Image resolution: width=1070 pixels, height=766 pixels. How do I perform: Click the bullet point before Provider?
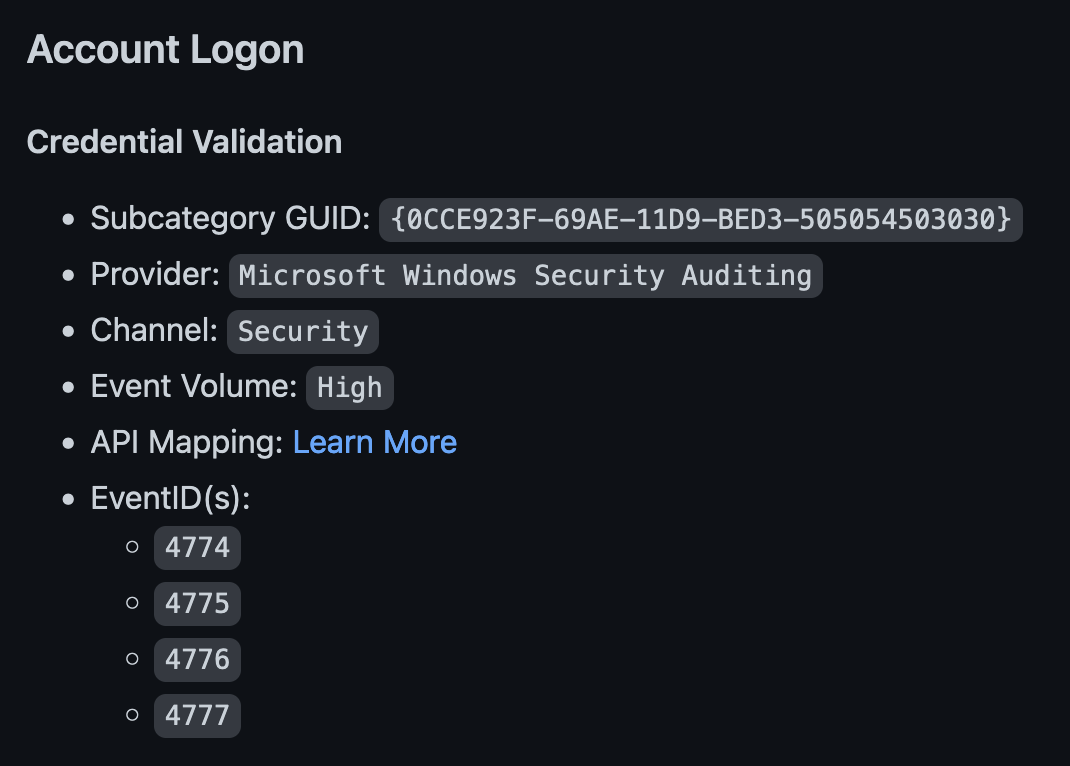69,275
